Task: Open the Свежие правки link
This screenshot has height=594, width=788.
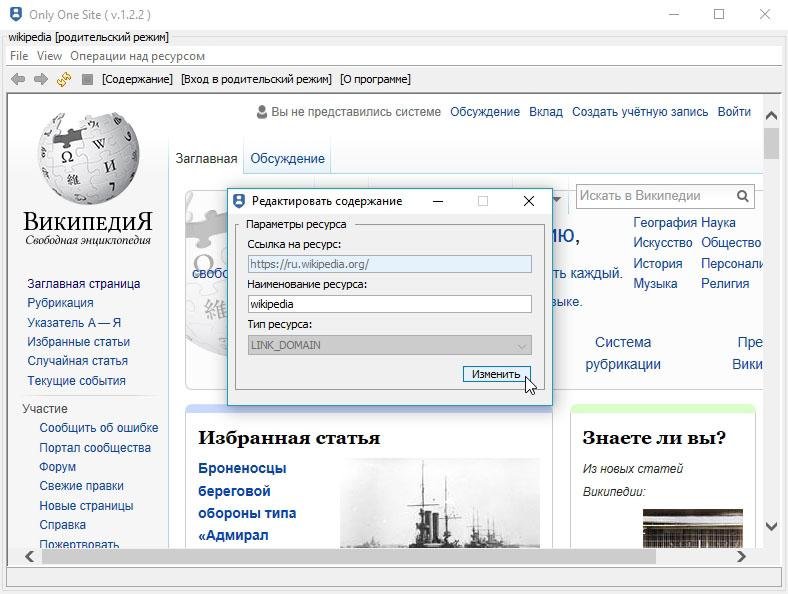Action: [x=81, y=486]
